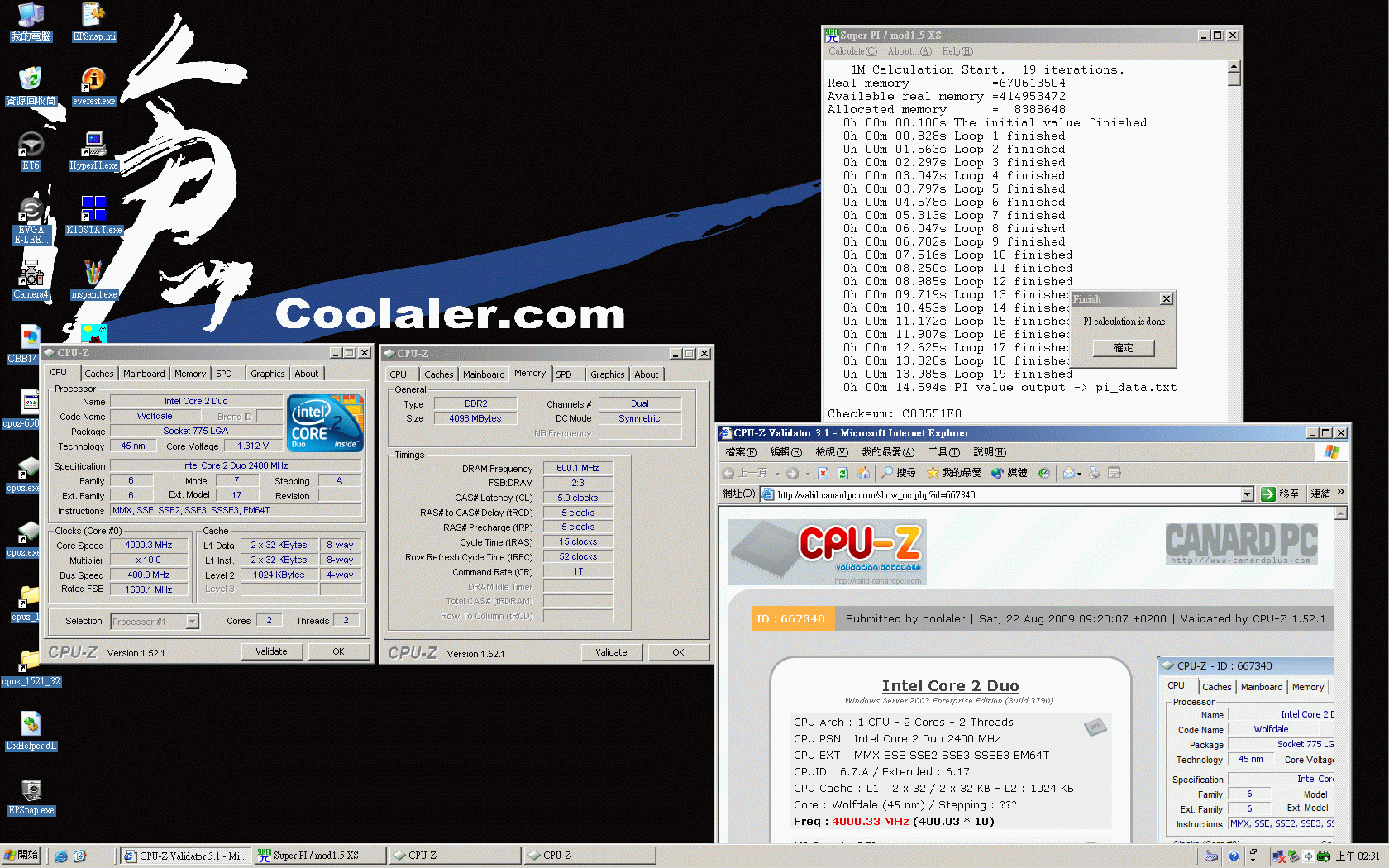Click the IE Go button (移至)
The height and width of the screenshot is (868, 1389).
1281,494
